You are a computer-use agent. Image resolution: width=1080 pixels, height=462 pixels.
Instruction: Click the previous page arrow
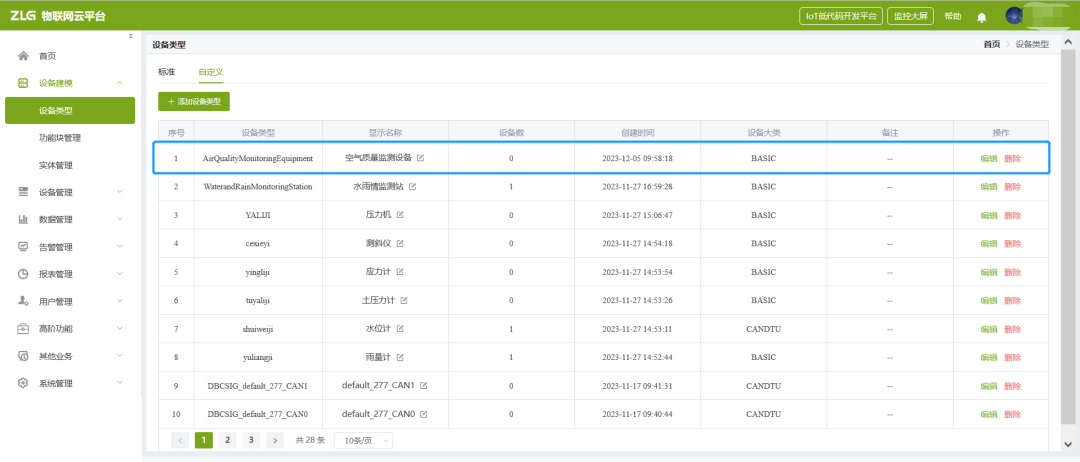tap(180, 440)
